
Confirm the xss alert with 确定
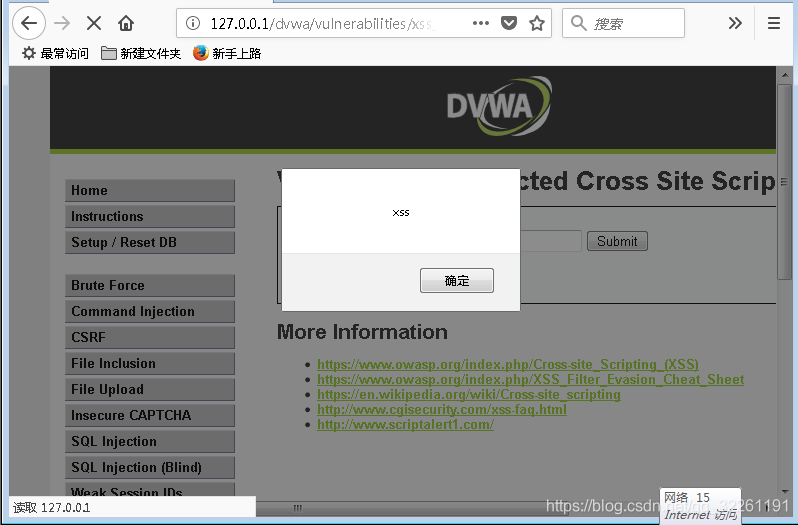coord(457,280)
